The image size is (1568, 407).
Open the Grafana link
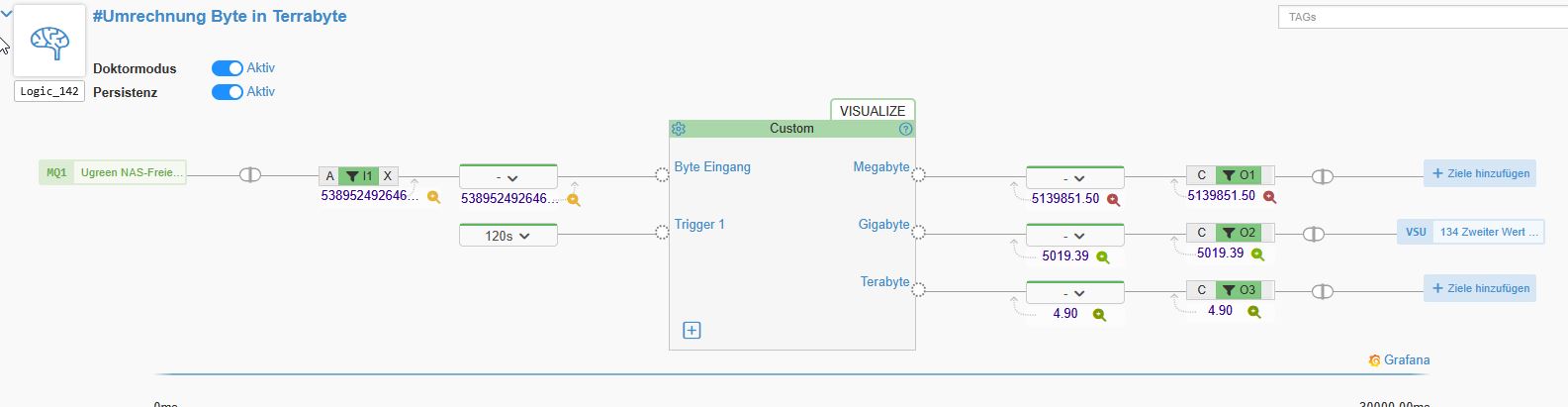coord(1399,360)
